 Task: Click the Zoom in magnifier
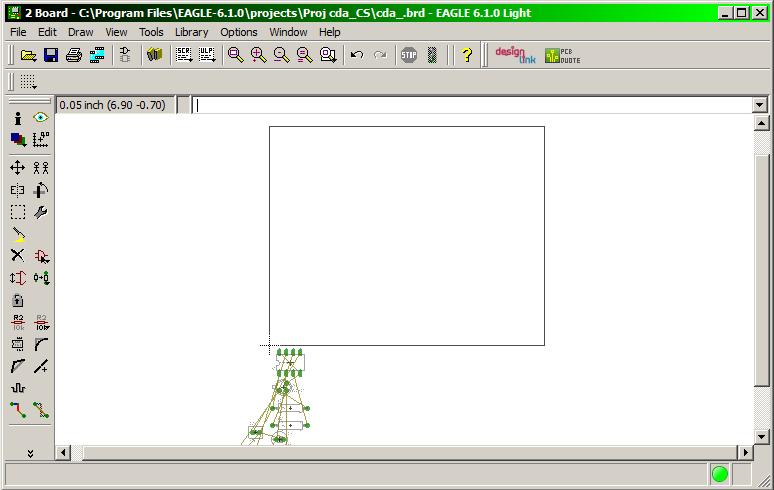click(259, 55)
